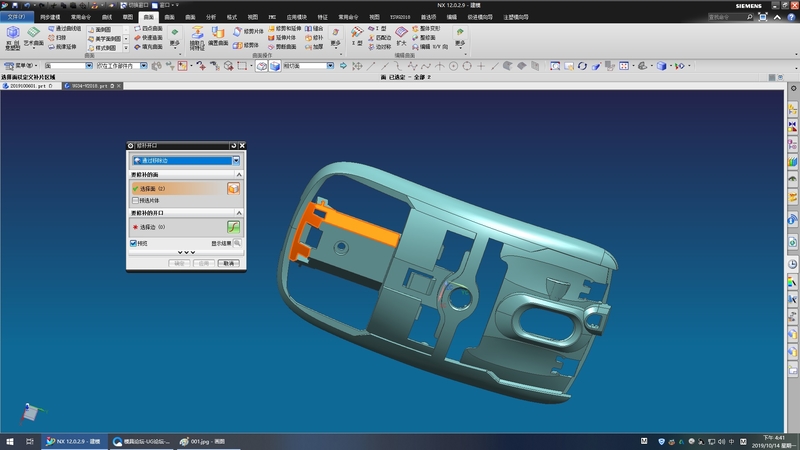The height and width of the screenshot is (450, 800).
Task: Click the select edge curve icon in dialog
Action: [x=233, y=227]
